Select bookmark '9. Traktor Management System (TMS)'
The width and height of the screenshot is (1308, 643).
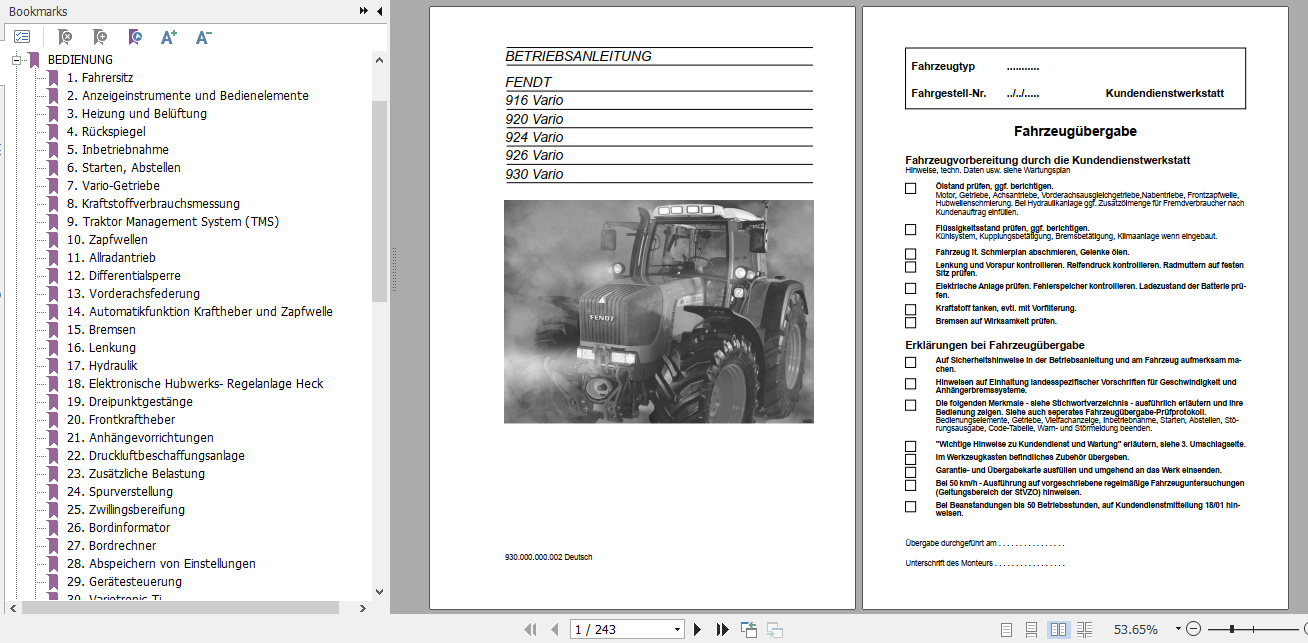173,222
